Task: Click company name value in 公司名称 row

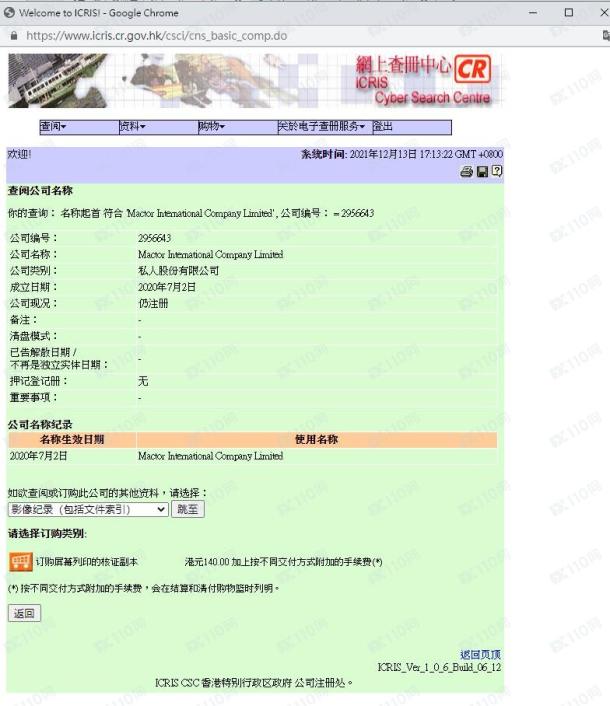Action: pyautogui.click(x=211, y=254)
